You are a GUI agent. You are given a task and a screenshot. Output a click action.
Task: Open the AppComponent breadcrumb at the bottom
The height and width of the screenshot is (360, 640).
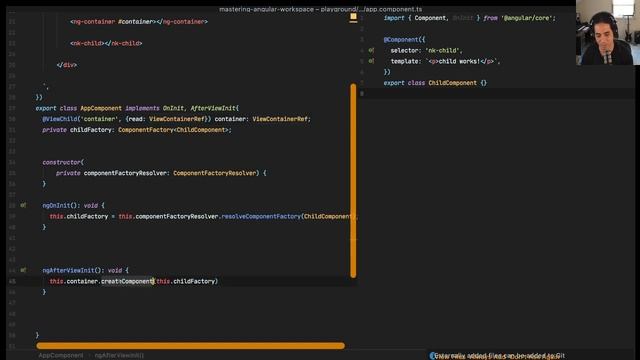point(61,356)
